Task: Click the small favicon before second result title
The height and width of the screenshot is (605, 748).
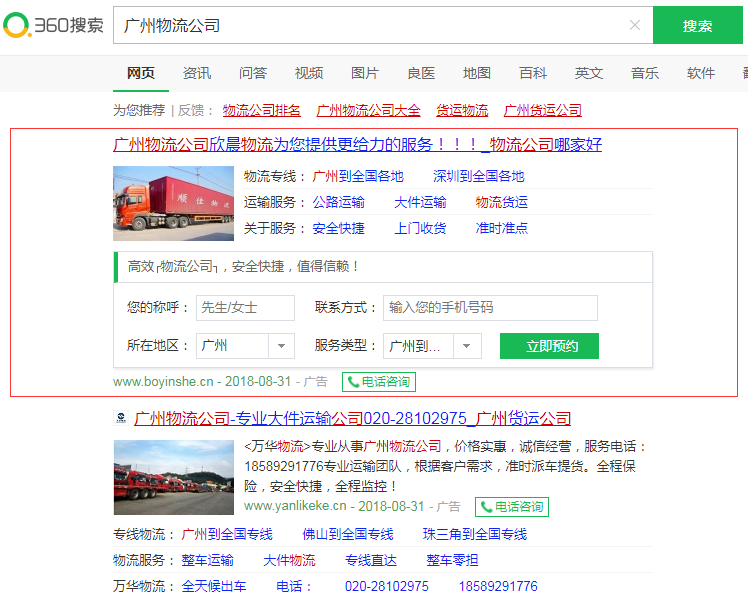Action: pyautogui.click(x=120, y=418)
